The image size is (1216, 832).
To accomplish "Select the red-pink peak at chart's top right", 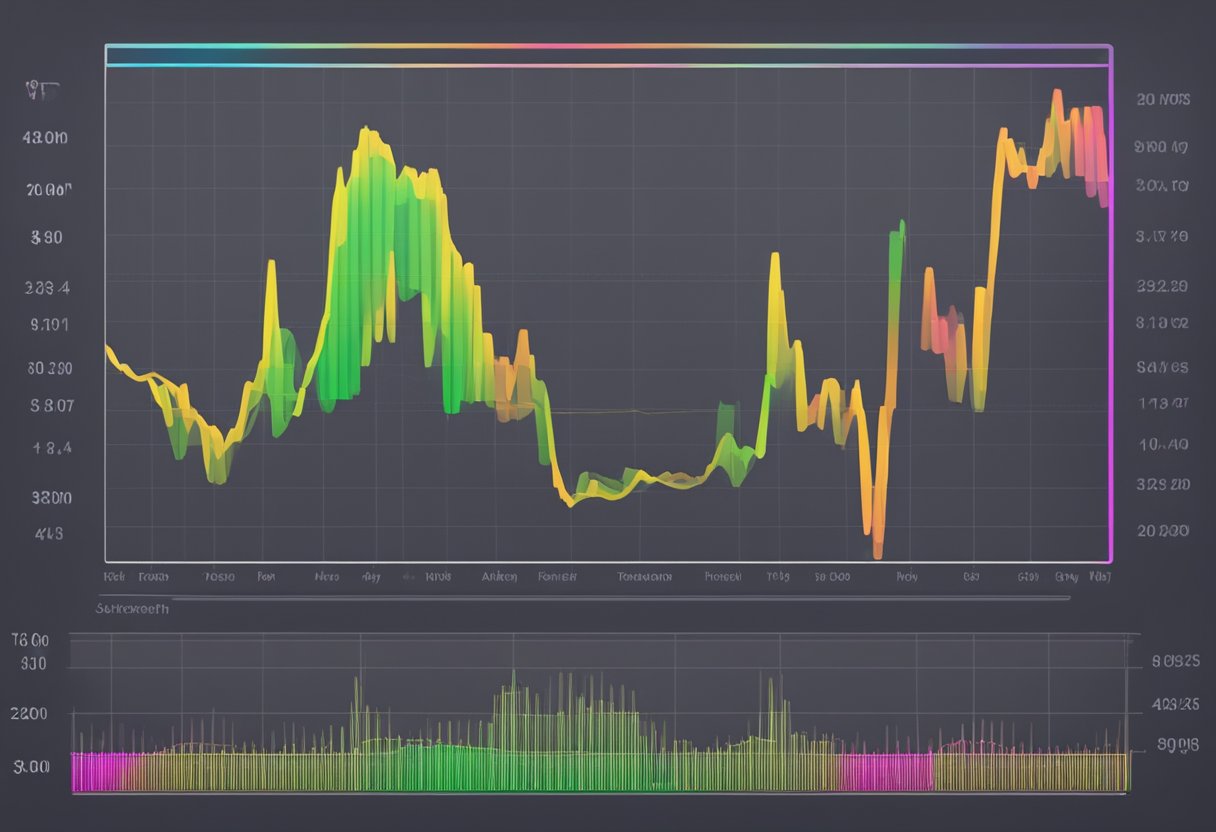I will (x=1057, y=97).
